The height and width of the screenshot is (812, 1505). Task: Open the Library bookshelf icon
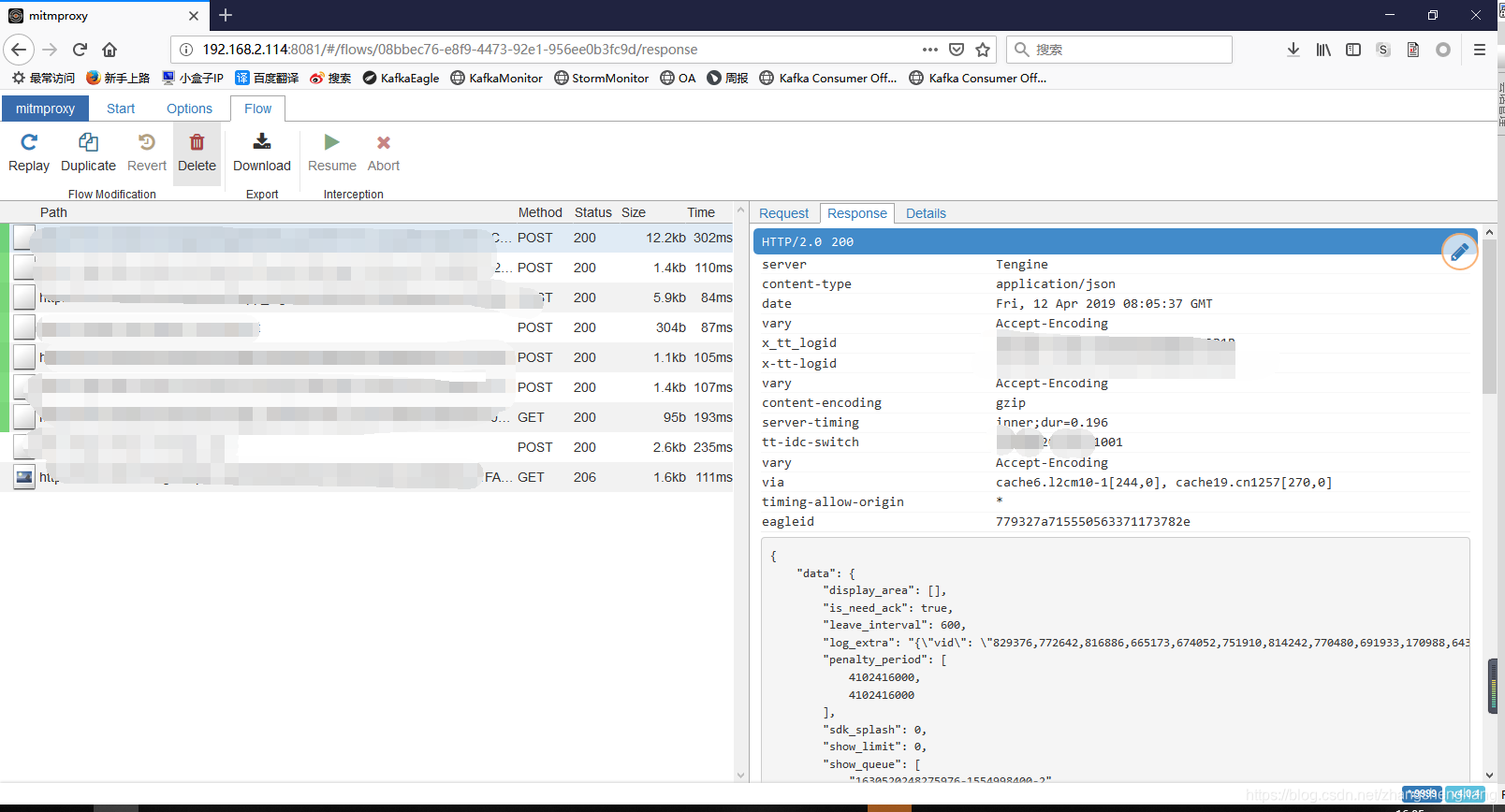point(1323,50)
